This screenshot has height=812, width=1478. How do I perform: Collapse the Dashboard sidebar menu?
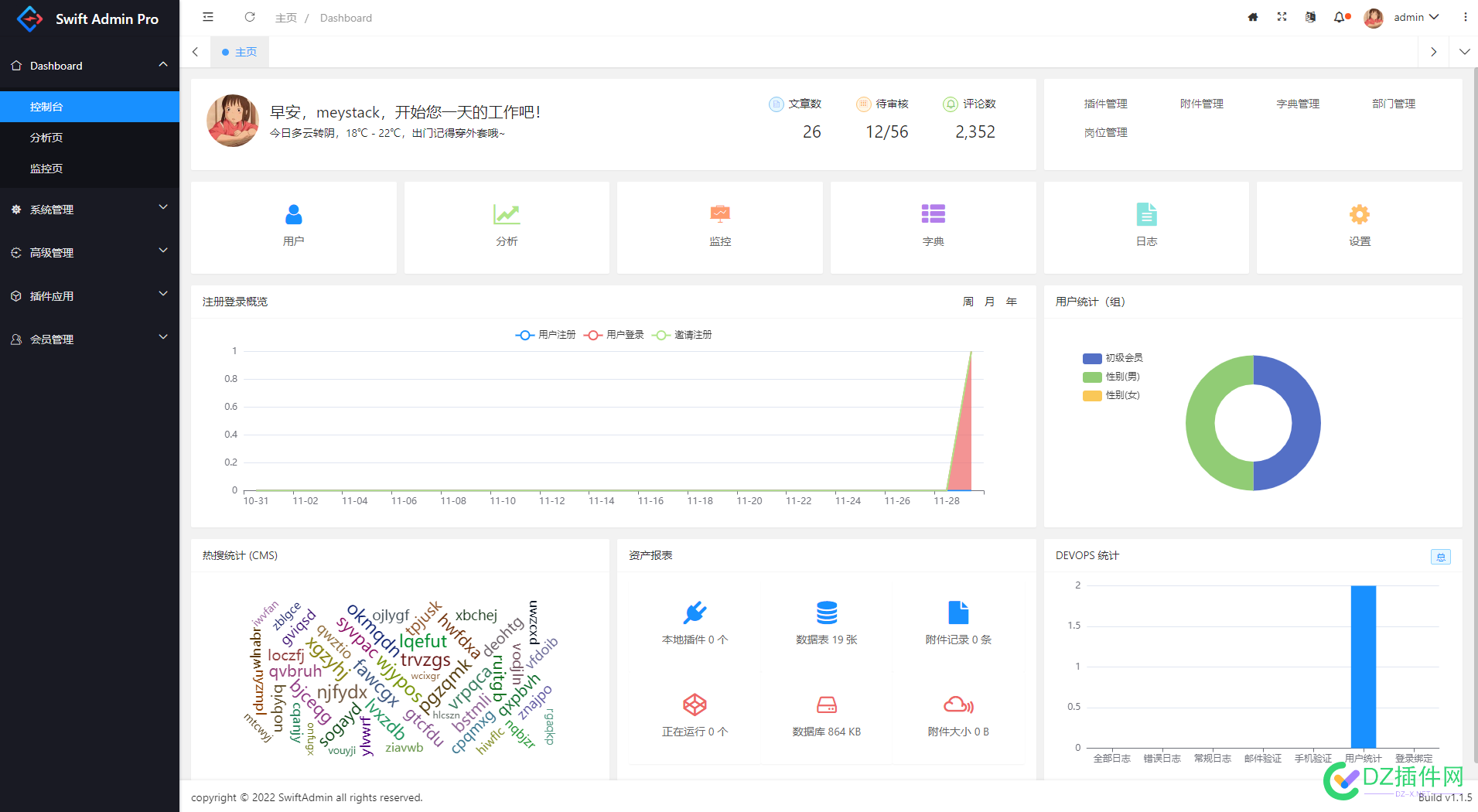click(x=90, y=66)
